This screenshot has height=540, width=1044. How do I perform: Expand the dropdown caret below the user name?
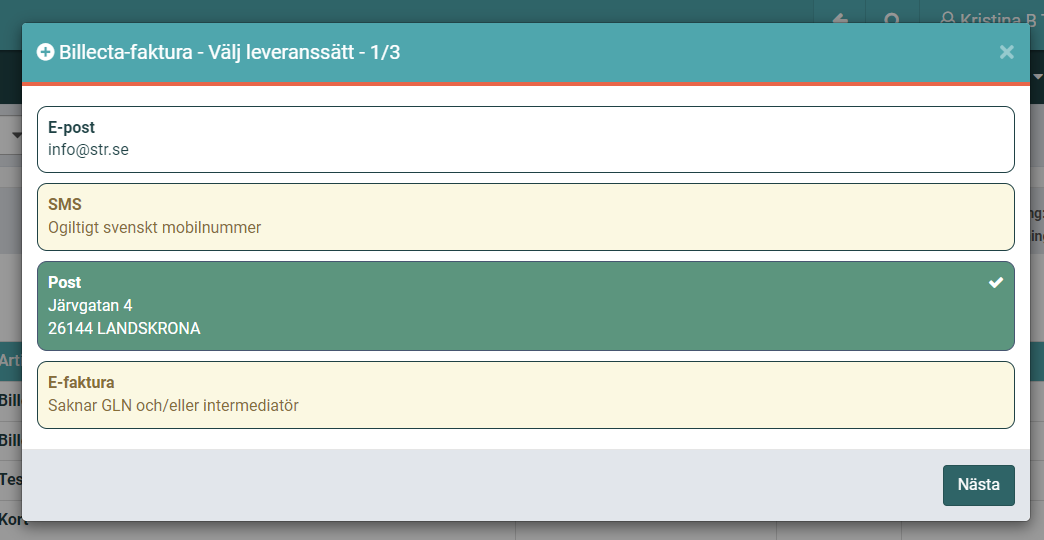[1037, 79]
